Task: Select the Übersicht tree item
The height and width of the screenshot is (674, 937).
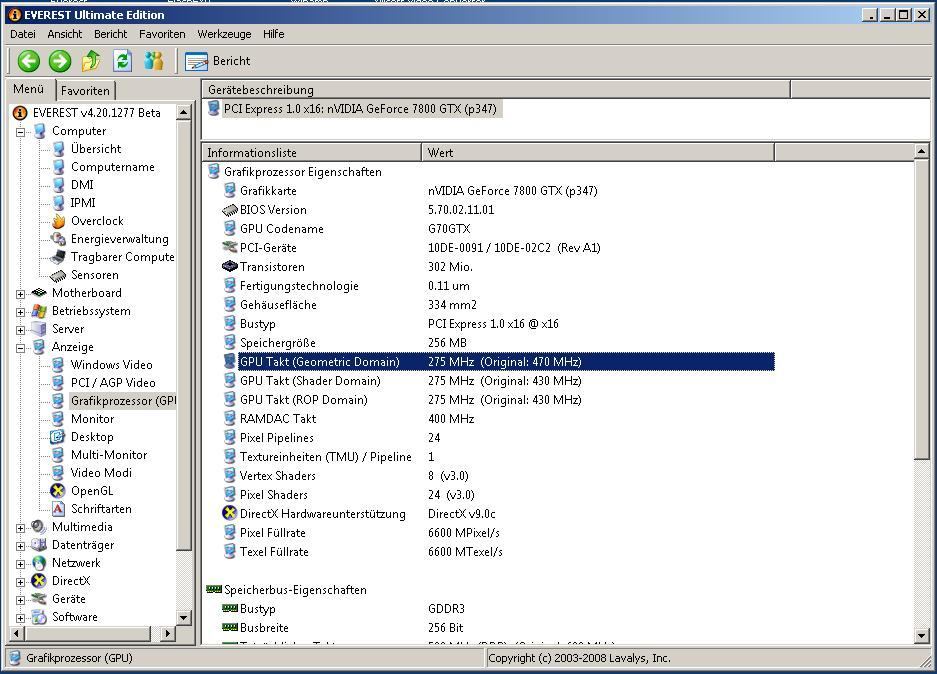Action: pos(96,149)
